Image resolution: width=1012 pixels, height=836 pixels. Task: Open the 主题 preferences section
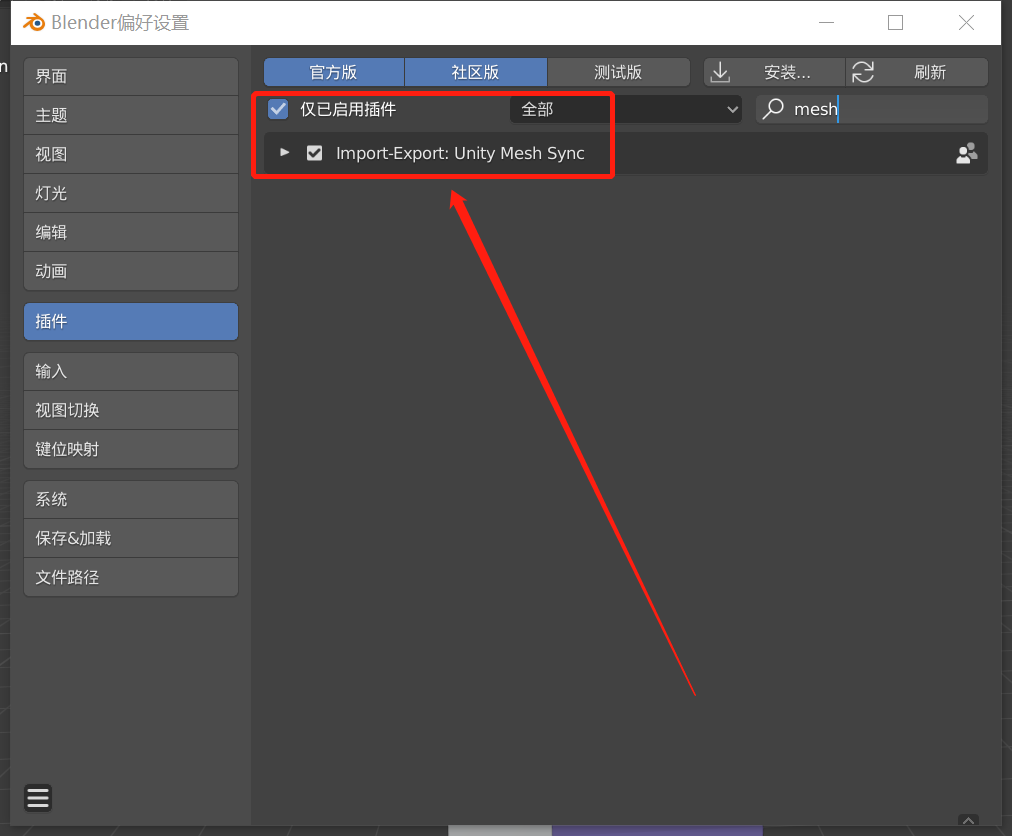coord(130,115)
